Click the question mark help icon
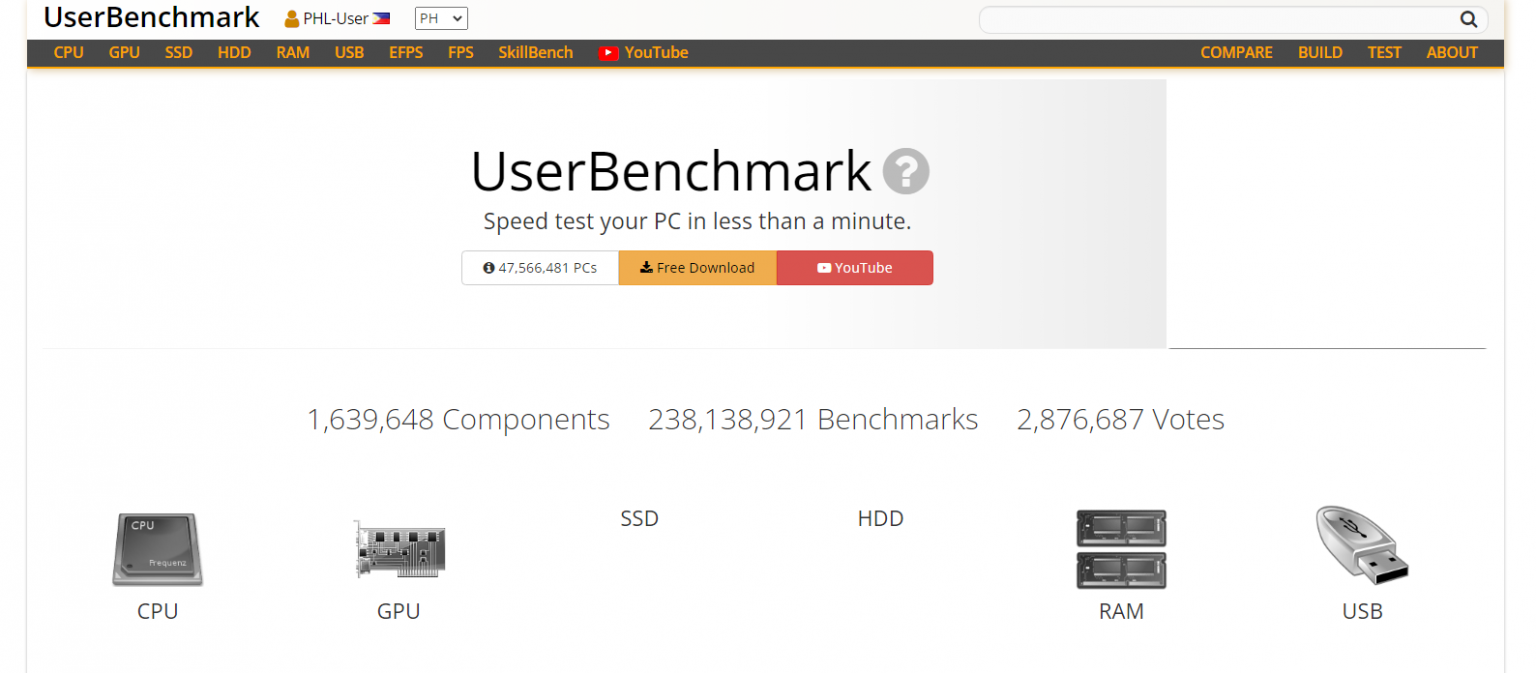This screenshot has height=673, width=1536. point(906,171)
